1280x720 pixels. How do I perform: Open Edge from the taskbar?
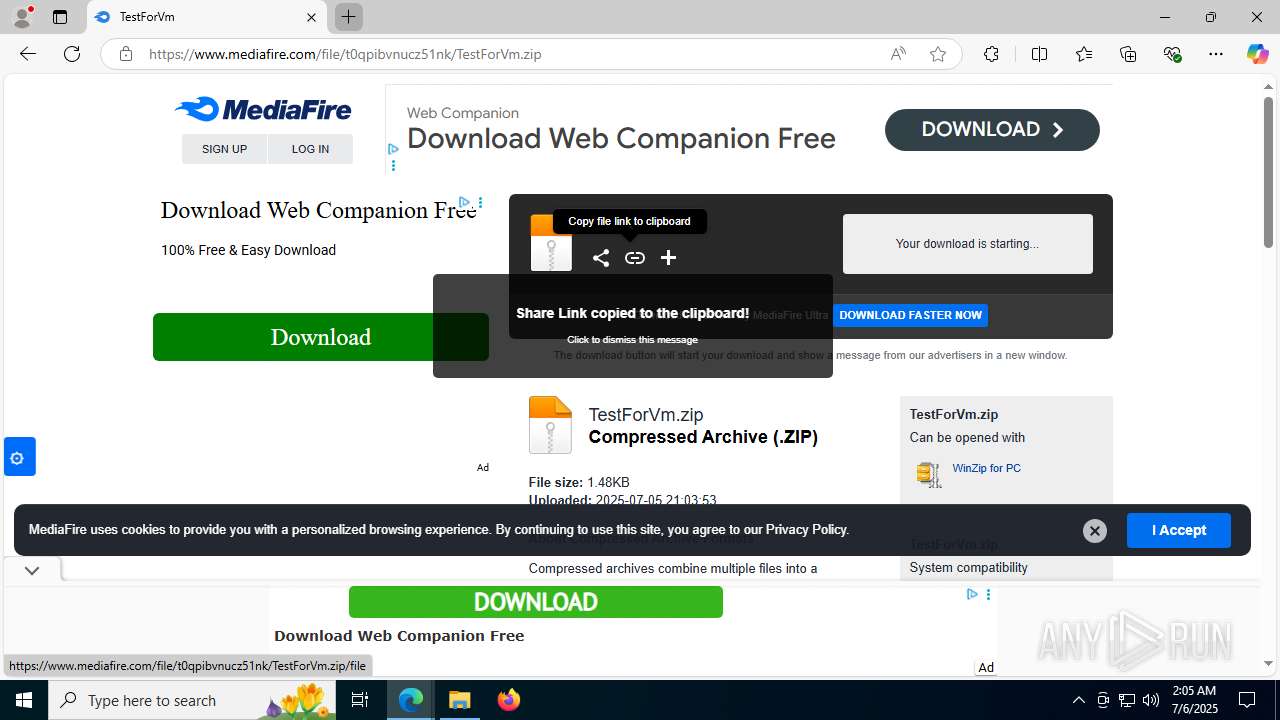click(411, 700)
